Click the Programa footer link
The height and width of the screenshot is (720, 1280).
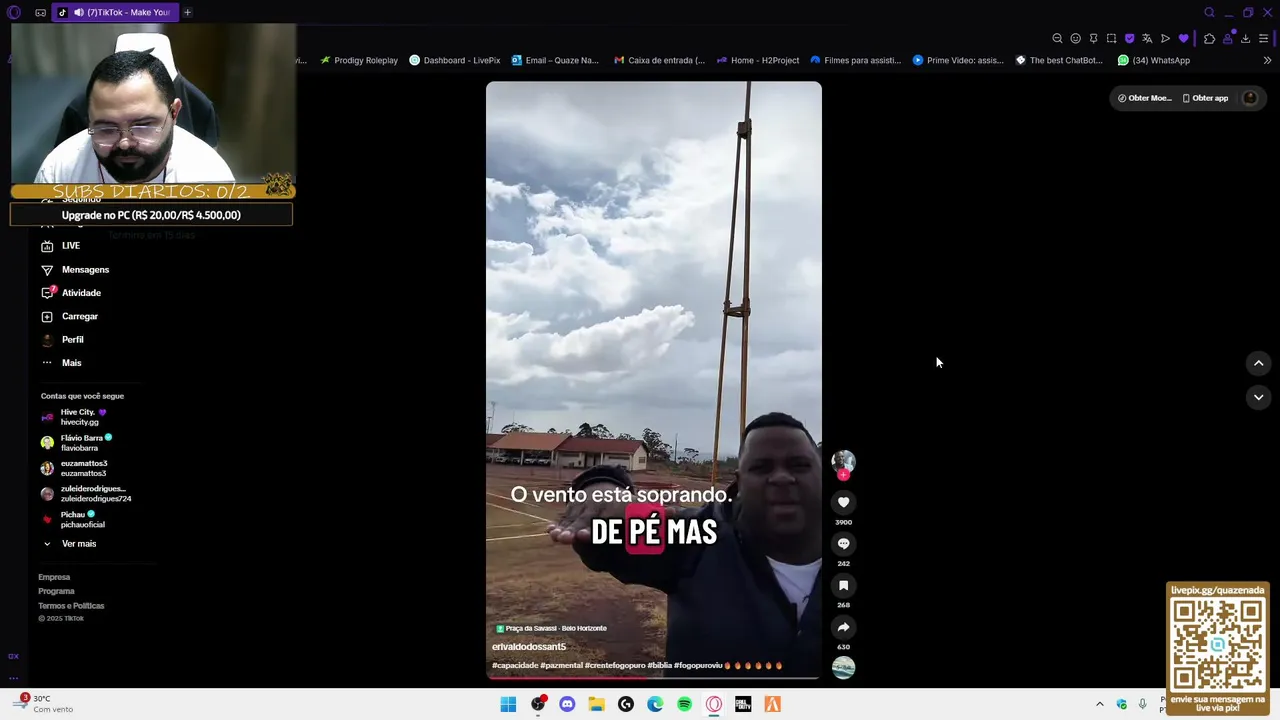56,591
